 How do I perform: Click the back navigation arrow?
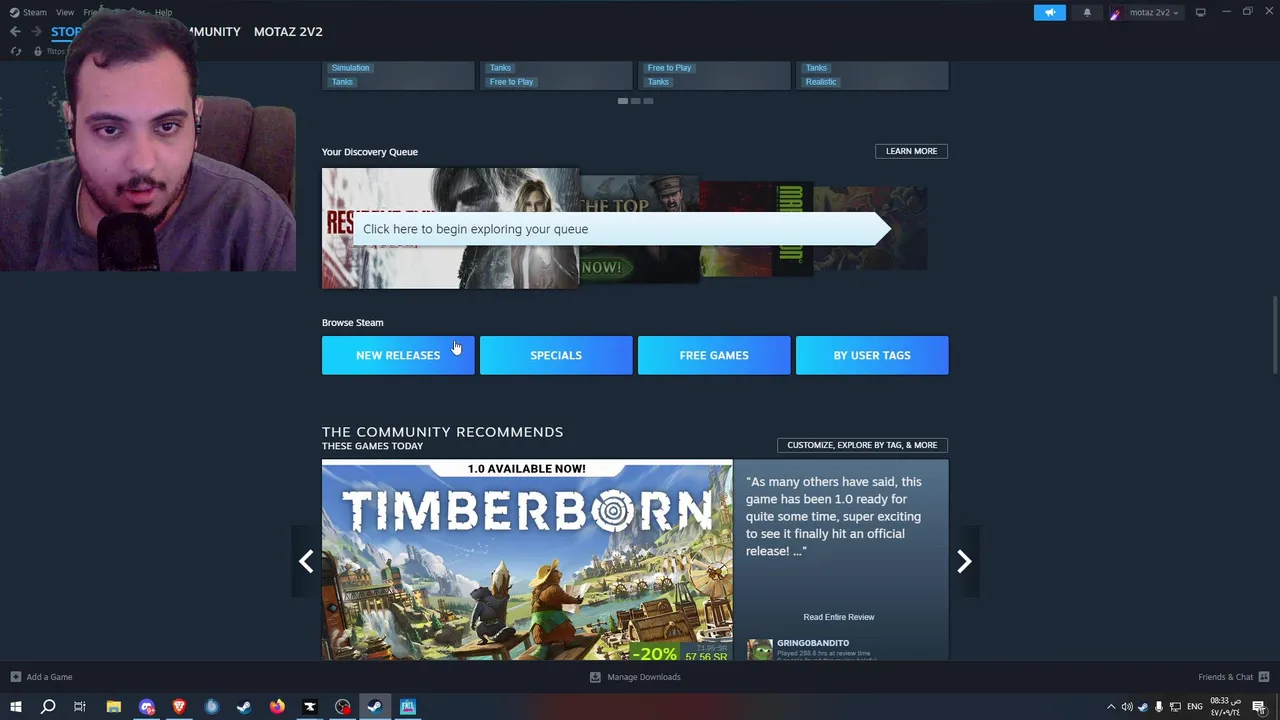[x=15, y=32]
